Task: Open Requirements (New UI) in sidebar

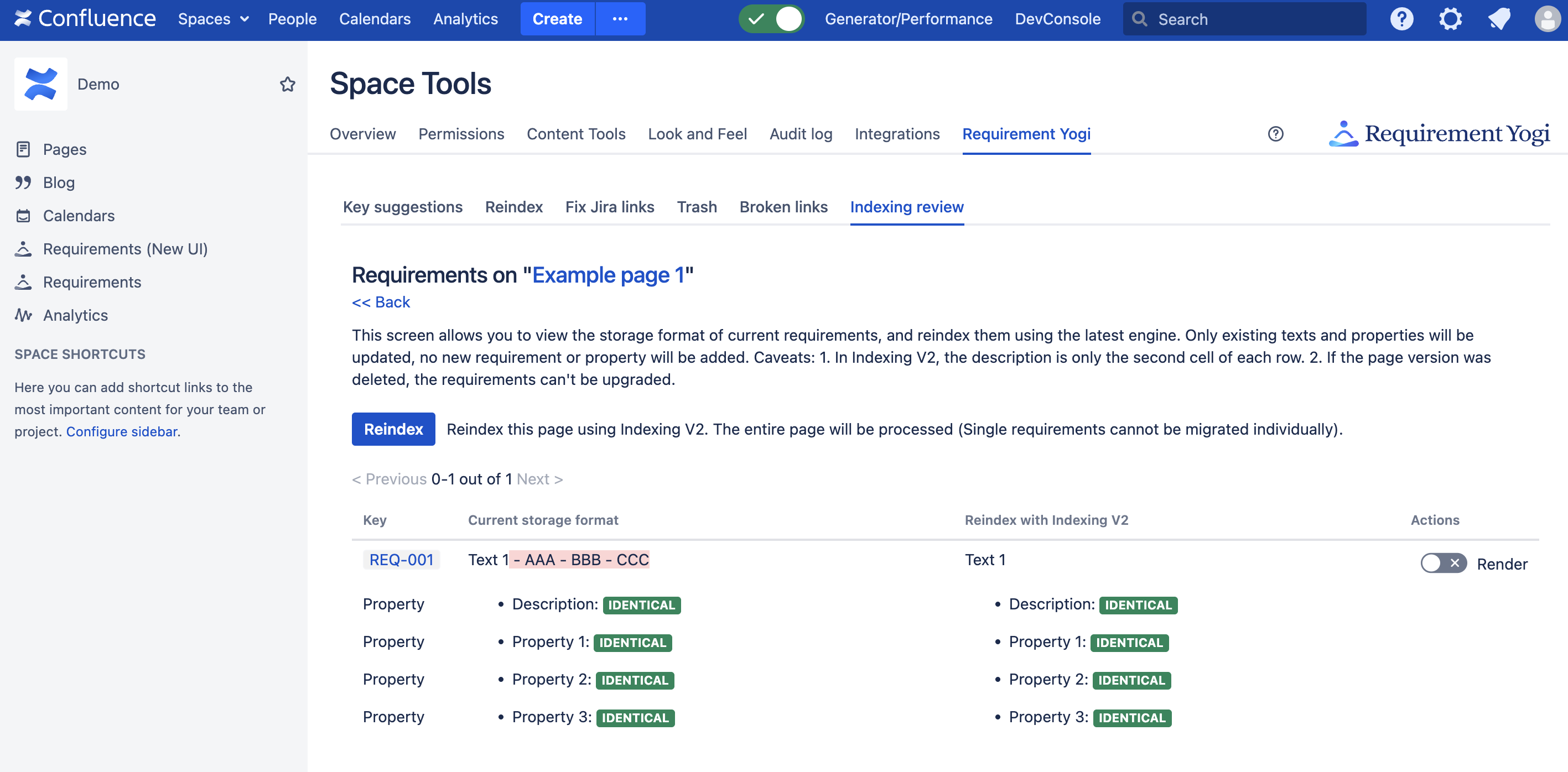Action: tap(125, 249)
